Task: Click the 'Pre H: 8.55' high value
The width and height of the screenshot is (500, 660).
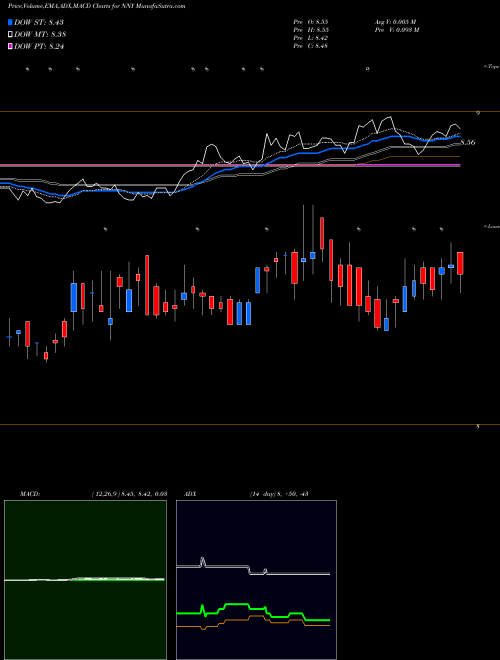Action: pyautogui.click(x=311, y=30)
